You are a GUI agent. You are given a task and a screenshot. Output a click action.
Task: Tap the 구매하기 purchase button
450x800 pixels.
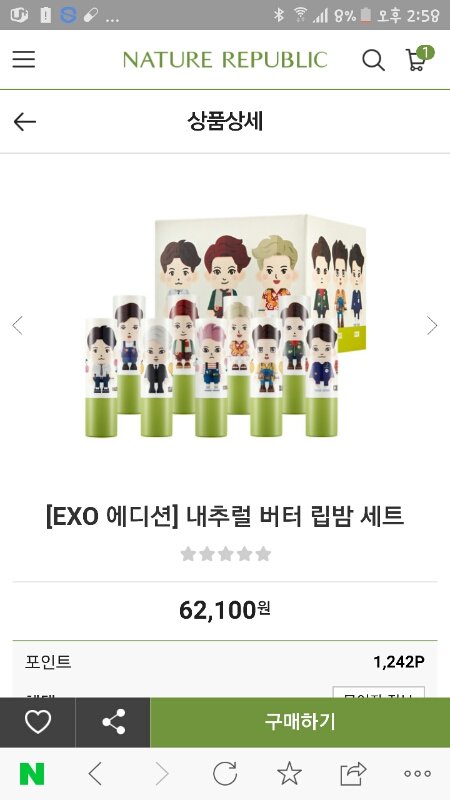coord(300,722)
